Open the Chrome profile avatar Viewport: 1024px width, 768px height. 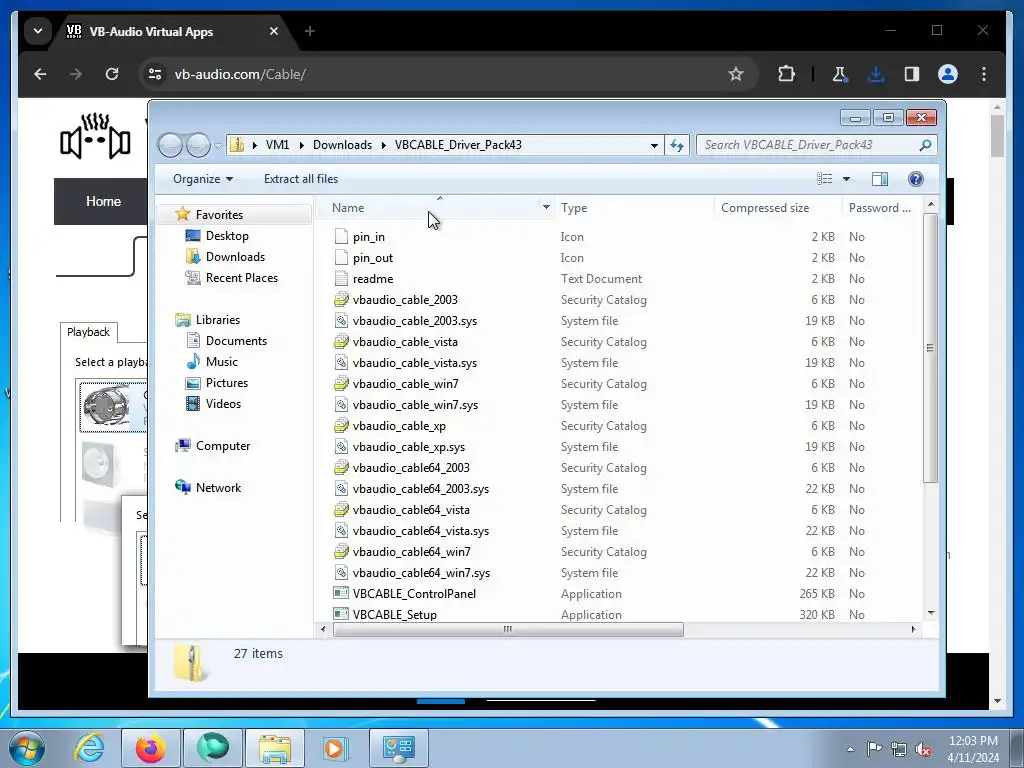948,74
